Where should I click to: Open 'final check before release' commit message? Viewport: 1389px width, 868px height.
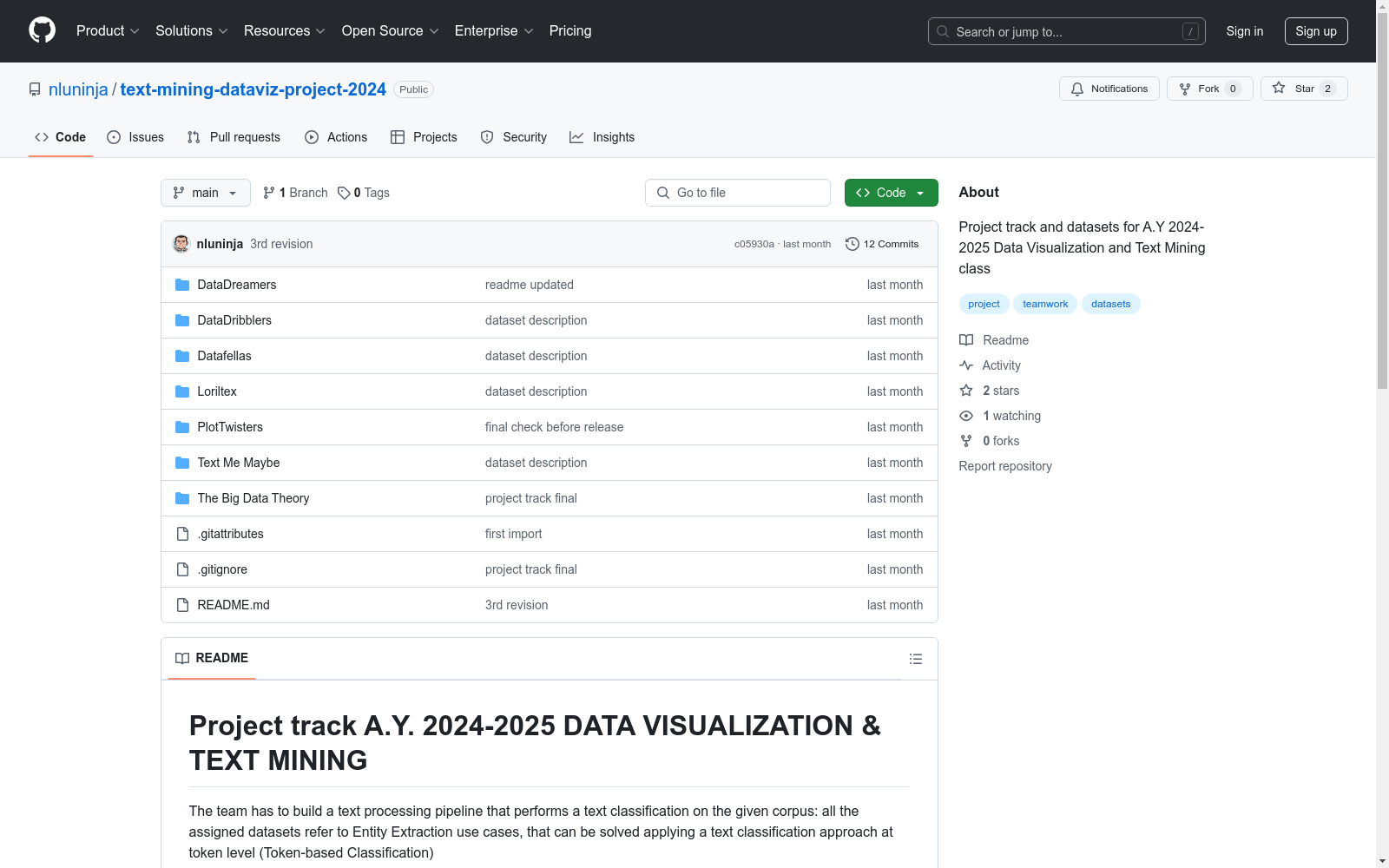(554, 427)
